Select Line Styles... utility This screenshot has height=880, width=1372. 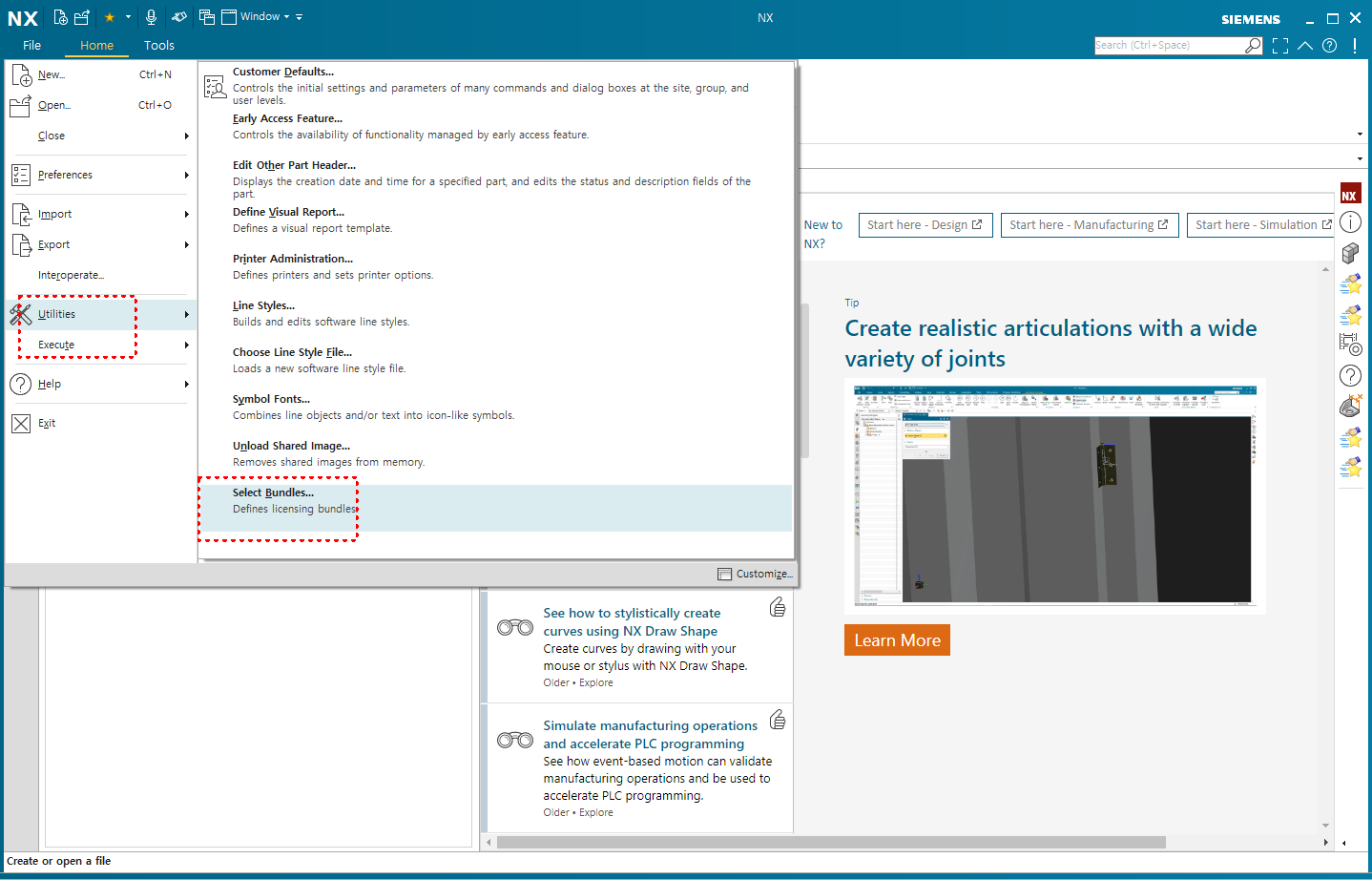tap(496, 314)
